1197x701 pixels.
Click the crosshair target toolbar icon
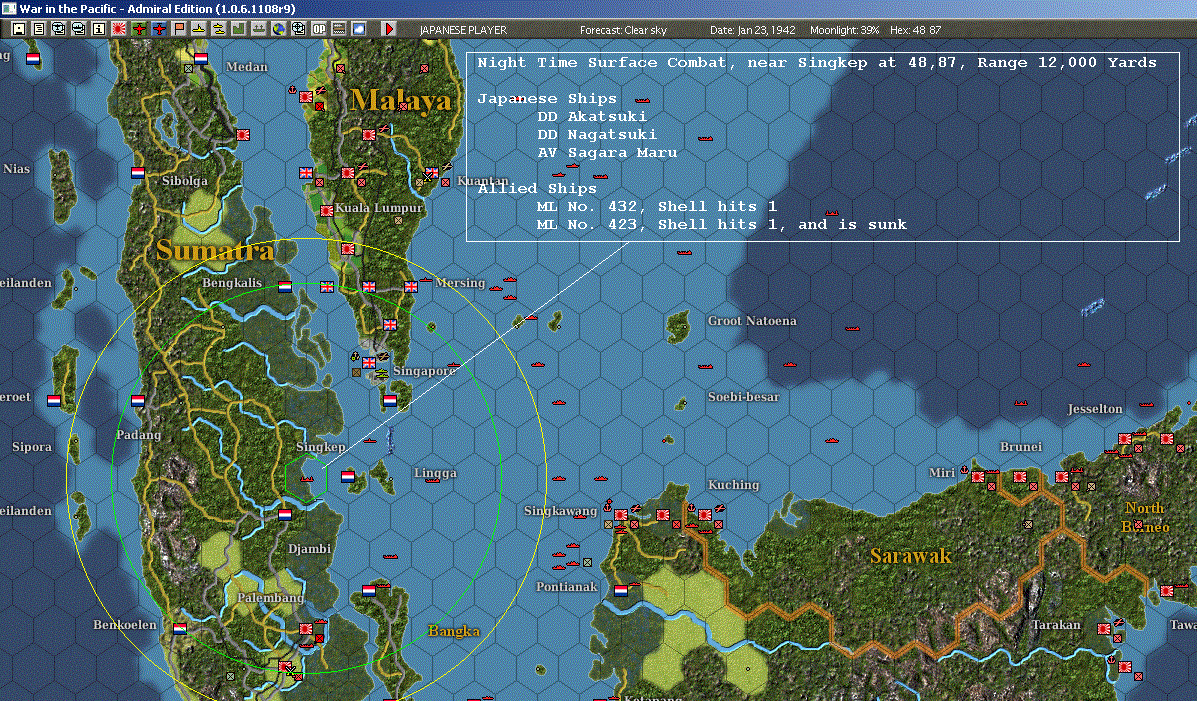click(298, 29)
